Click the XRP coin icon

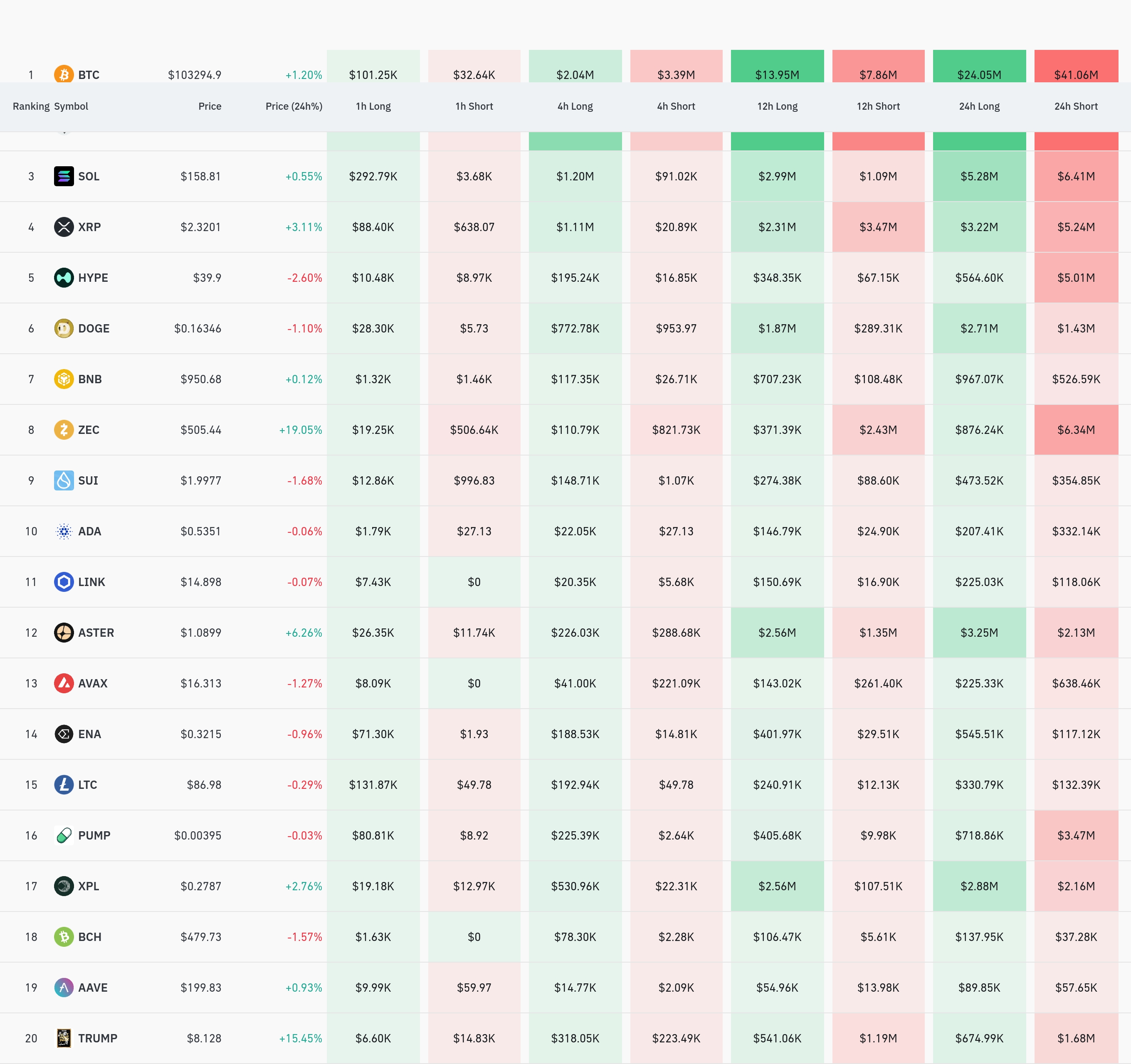tap(64, 227)
